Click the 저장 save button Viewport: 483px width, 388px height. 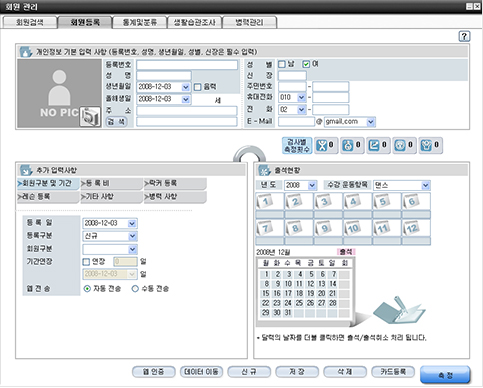[x=297, y=372]
